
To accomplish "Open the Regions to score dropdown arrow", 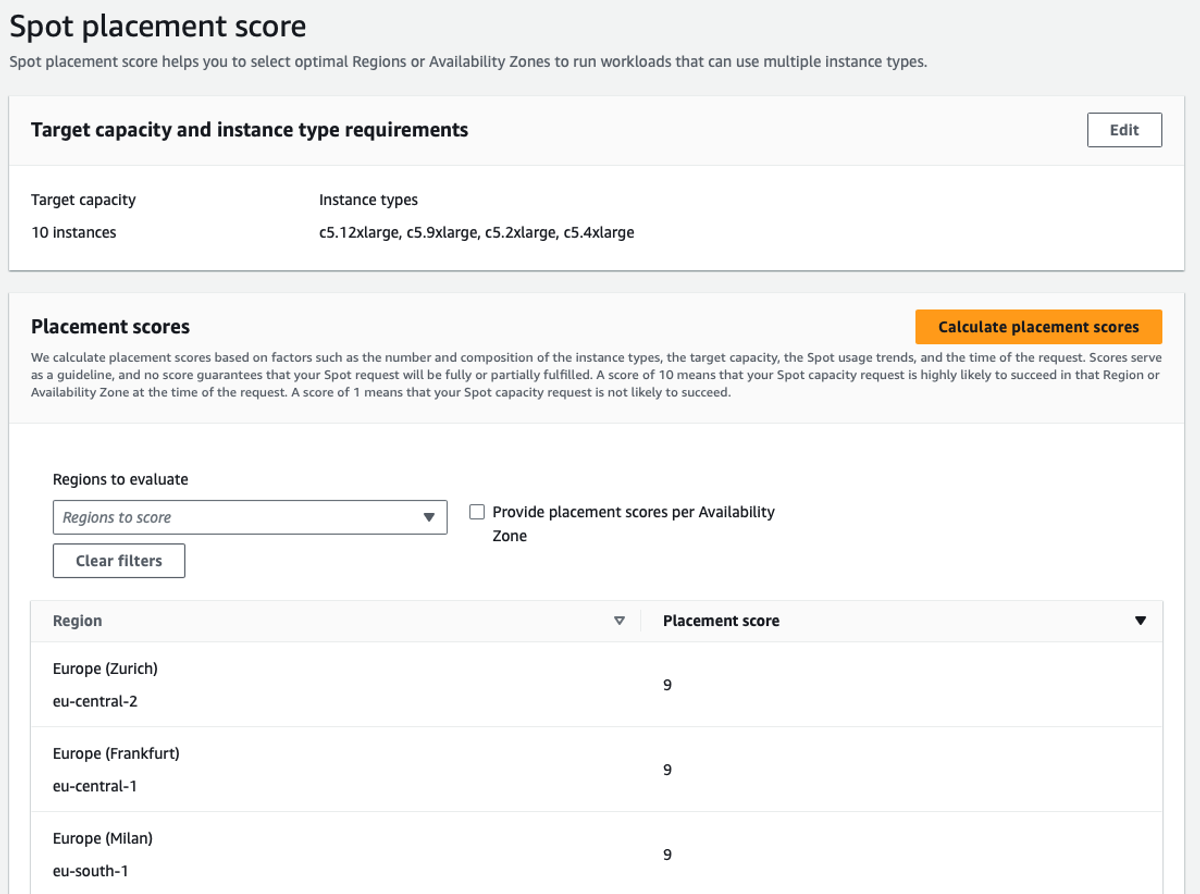I will 429,517.
